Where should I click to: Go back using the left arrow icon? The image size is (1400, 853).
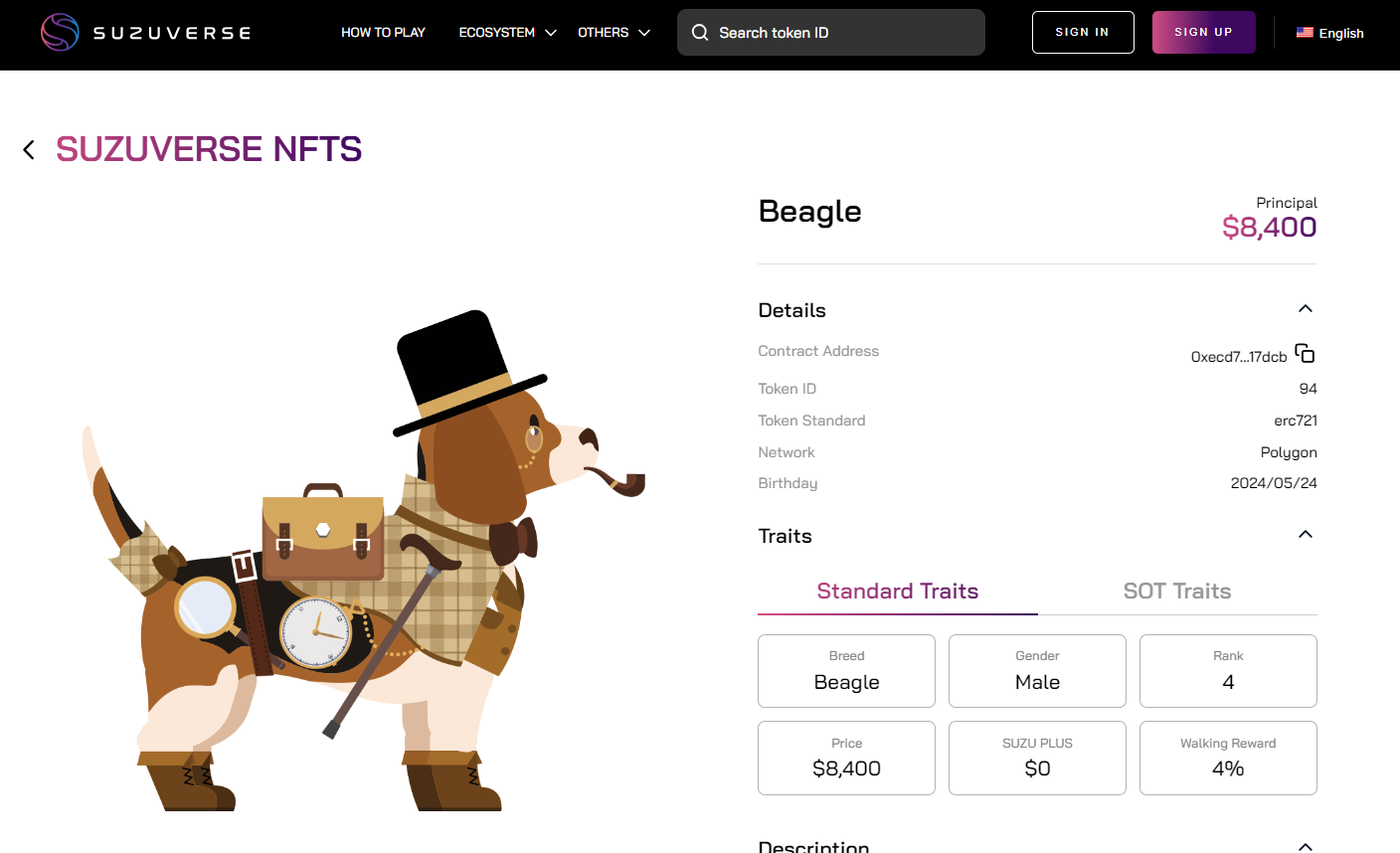coord(29,149)
